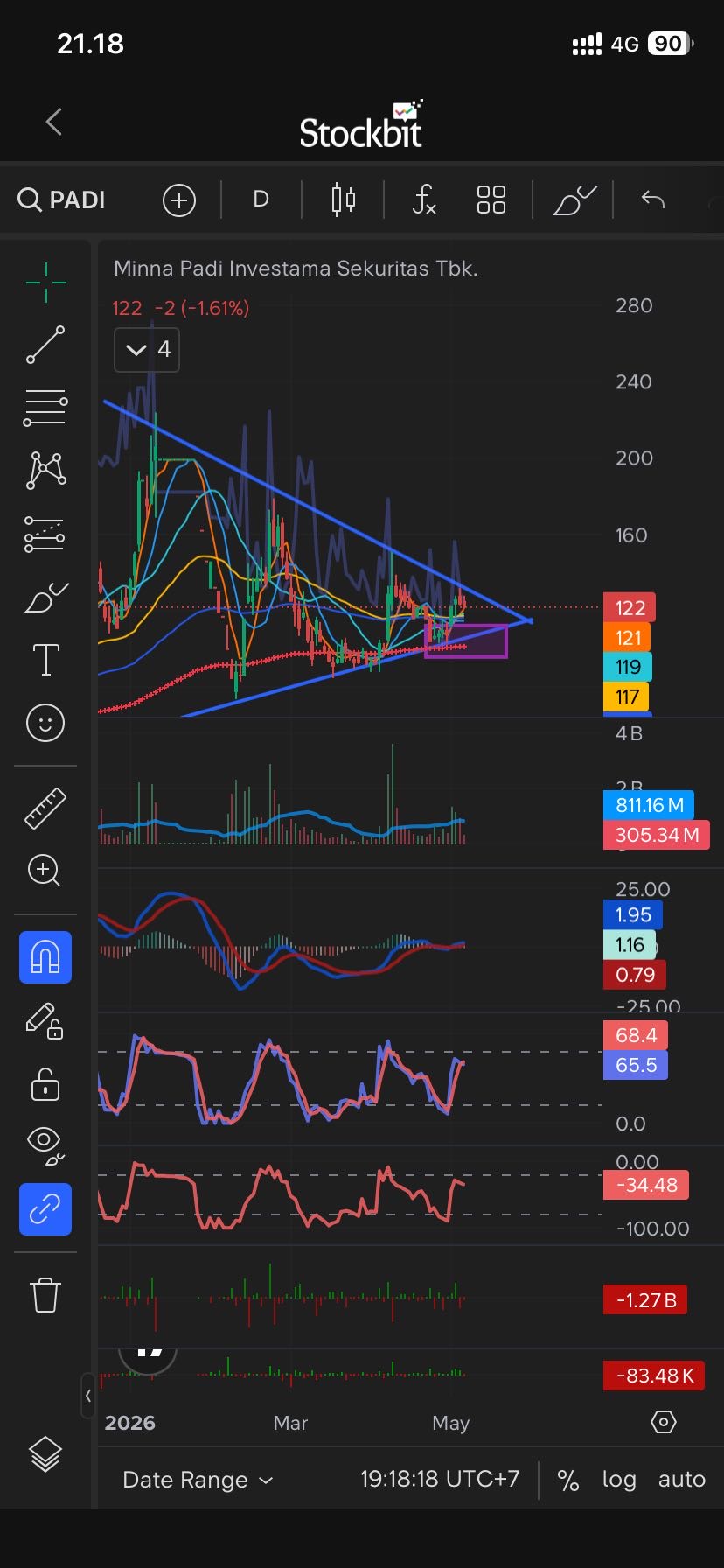Select the trend line tool
This screenshot has height=1568, width=724.
[45, 345]
